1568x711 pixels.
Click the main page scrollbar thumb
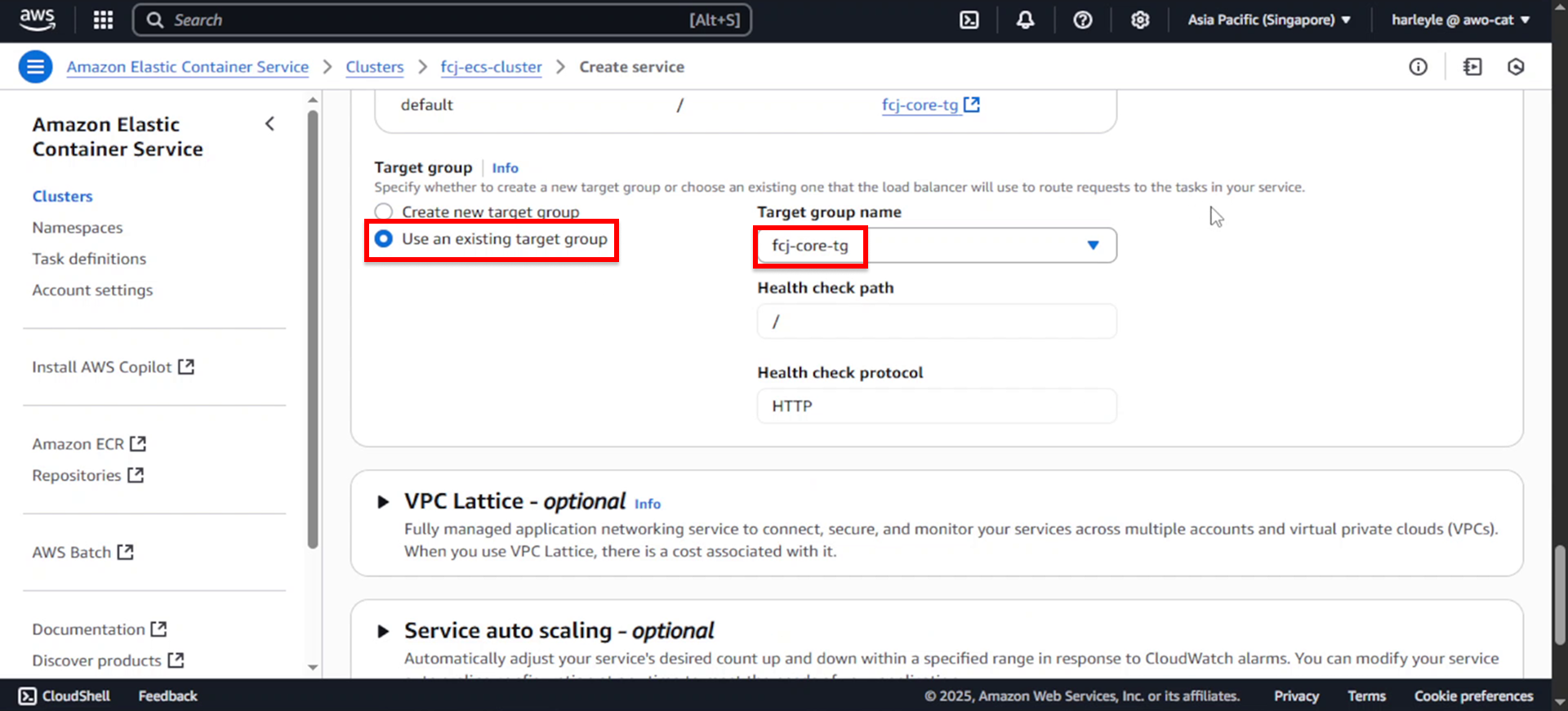[x=1560, y=594]
